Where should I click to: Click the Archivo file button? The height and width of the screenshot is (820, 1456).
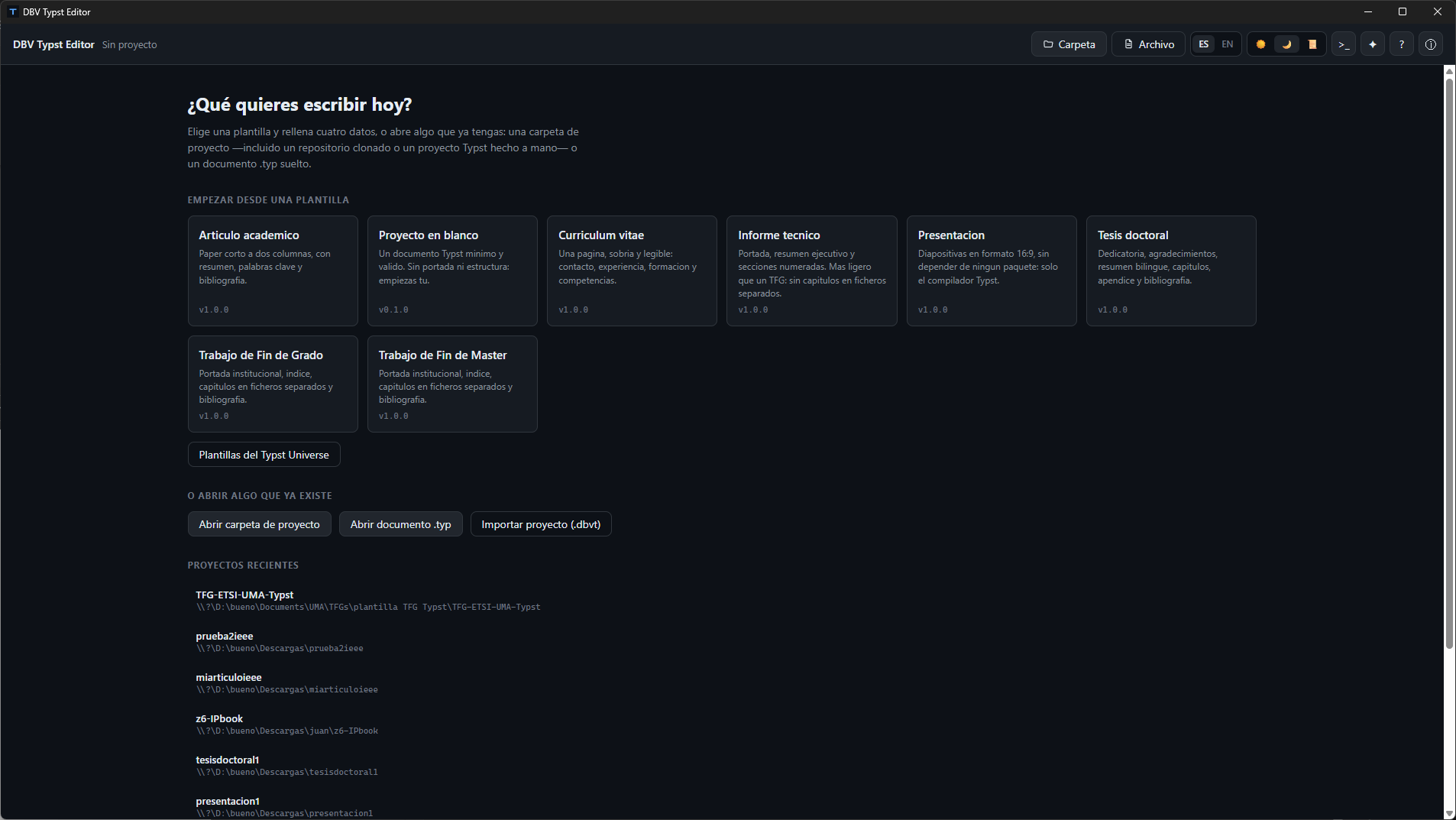(x=1148, y=44)
